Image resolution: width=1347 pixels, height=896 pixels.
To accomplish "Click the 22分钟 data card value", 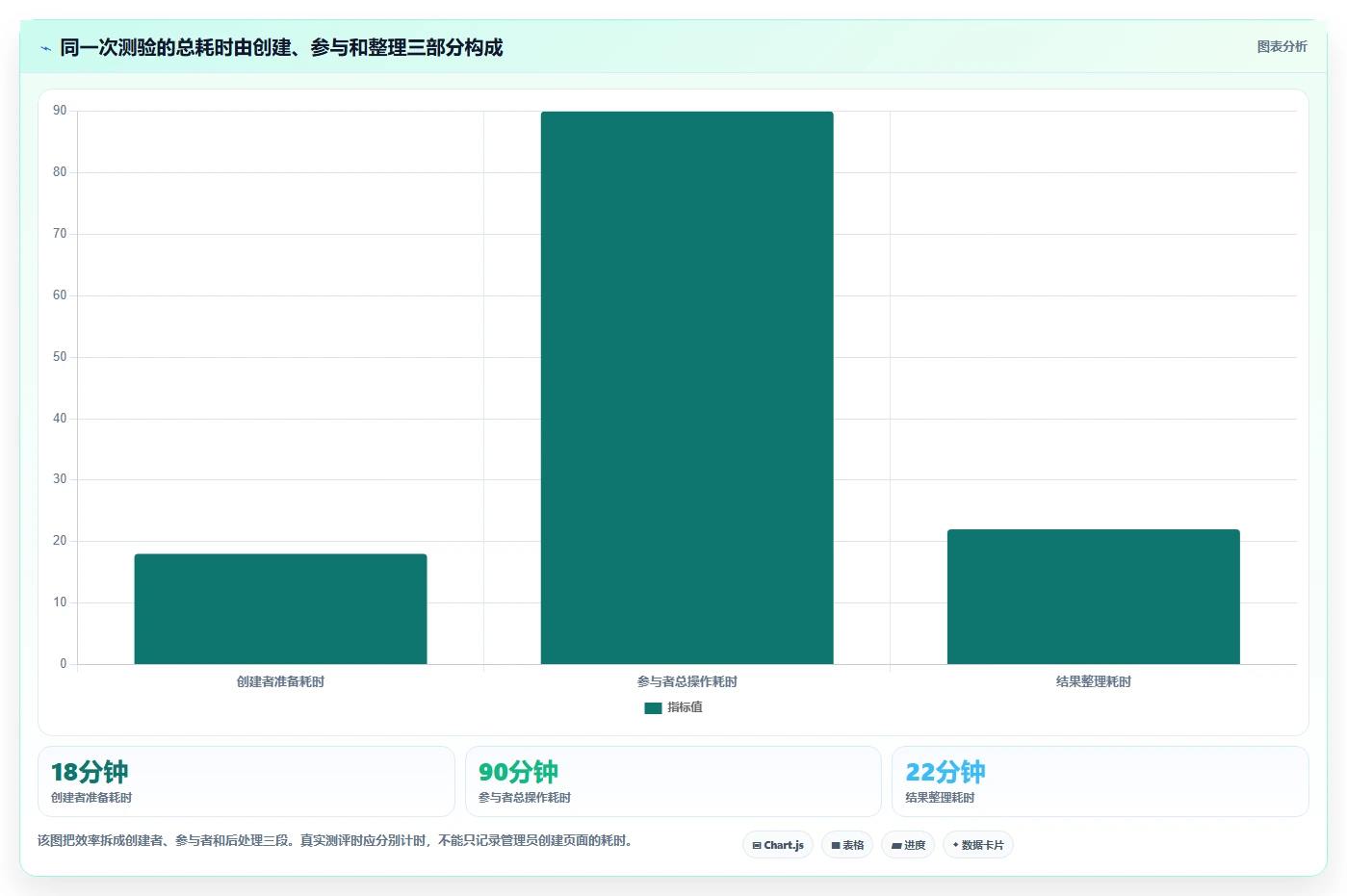I will (x=945, y=772).
